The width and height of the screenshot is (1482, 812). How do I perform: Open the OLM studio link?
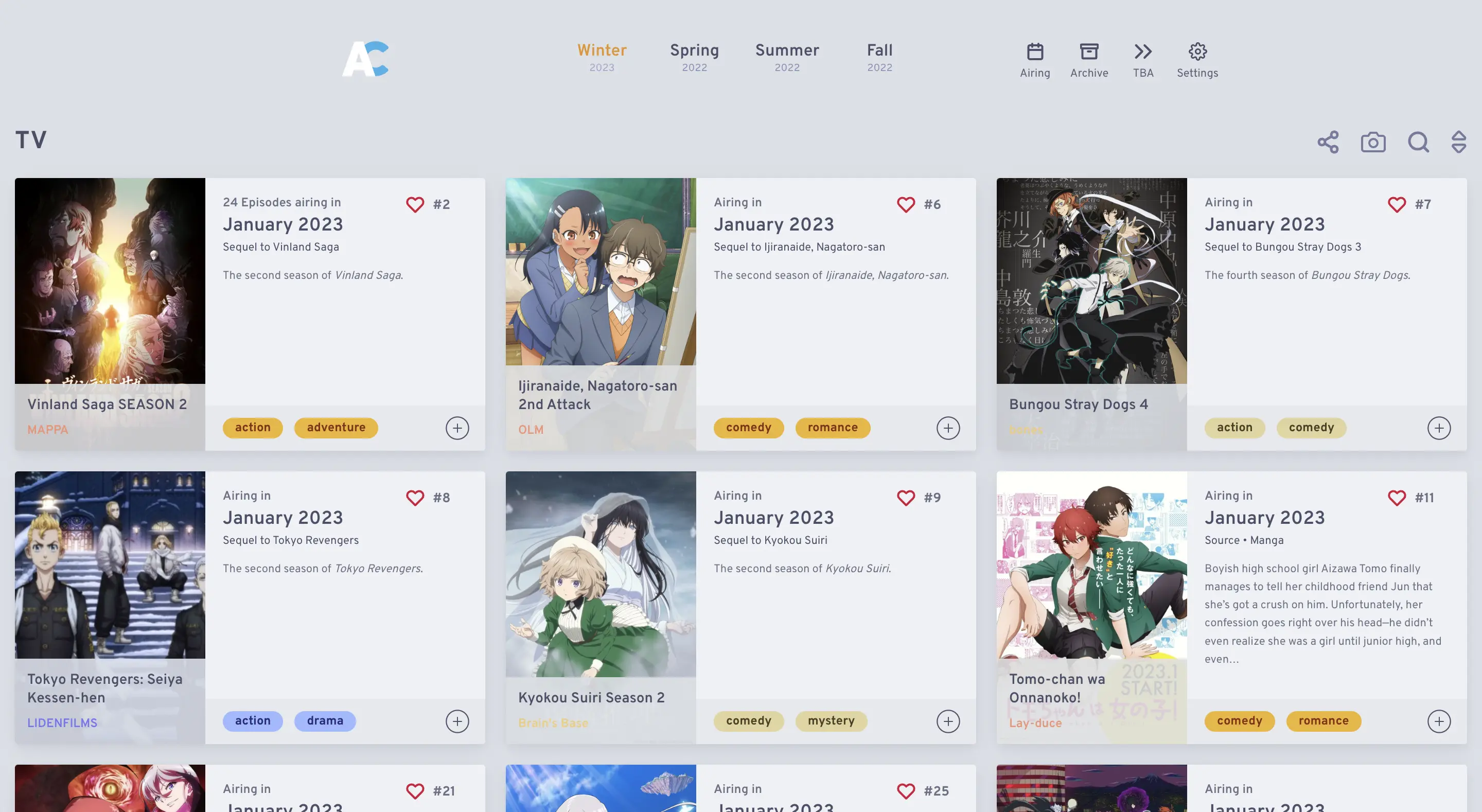(x=531, y=430)
